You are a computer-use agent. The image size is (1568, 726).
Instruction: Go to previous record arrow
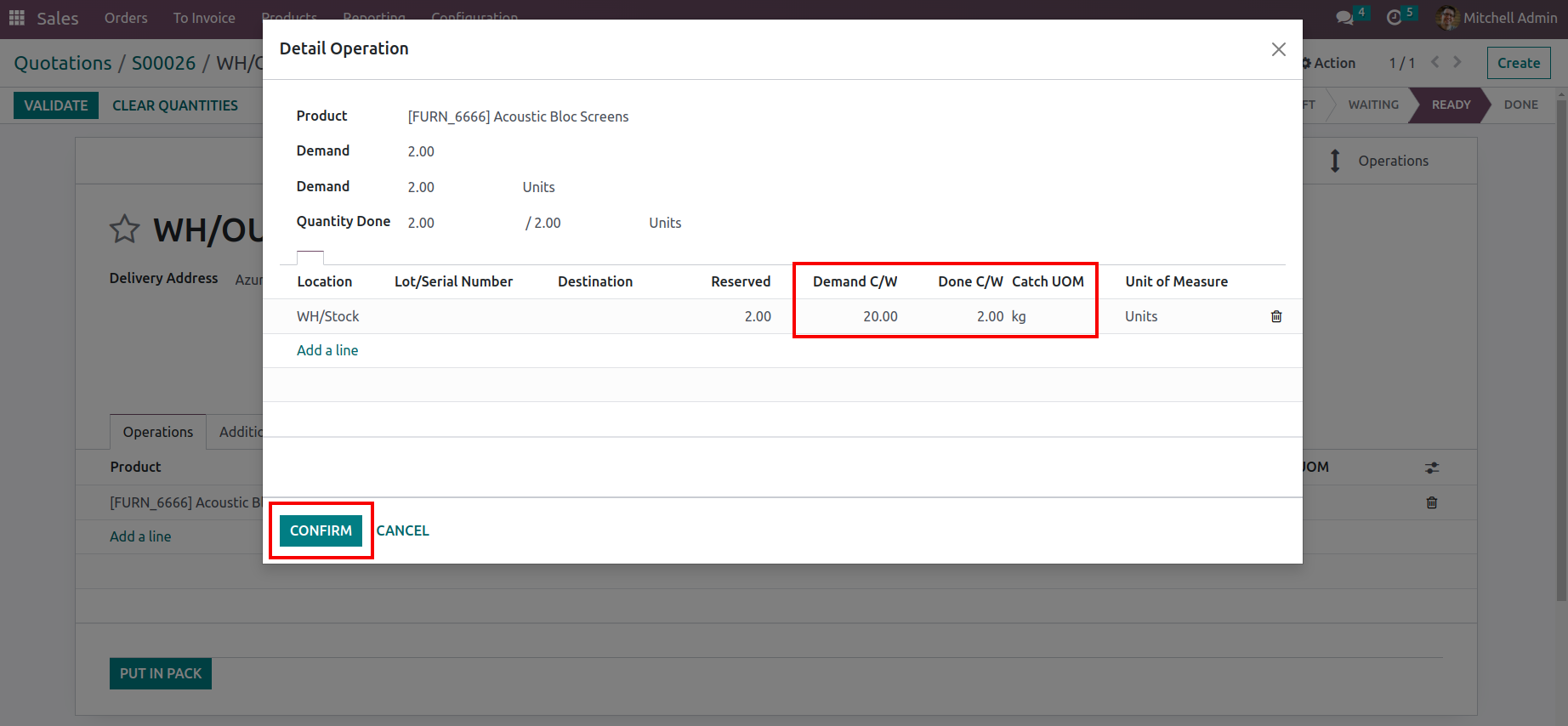pyautogui.click(x=1435, y=62)
